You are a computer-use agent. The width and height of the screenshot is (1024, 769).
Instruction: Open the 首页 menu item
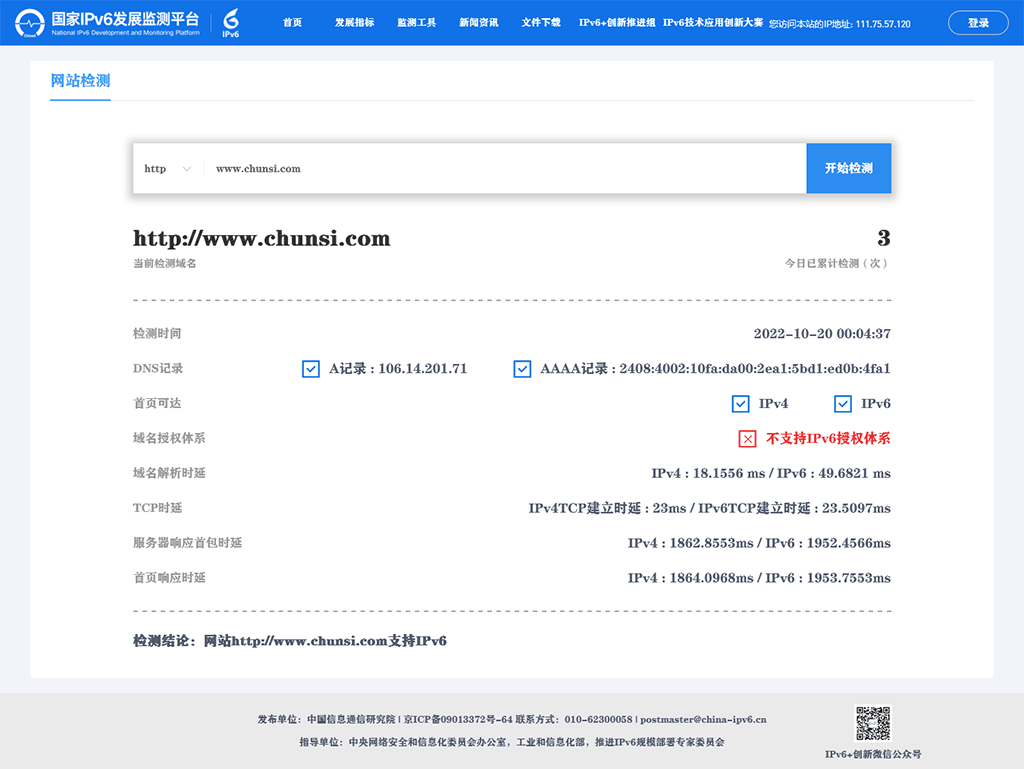pos(292,23)
